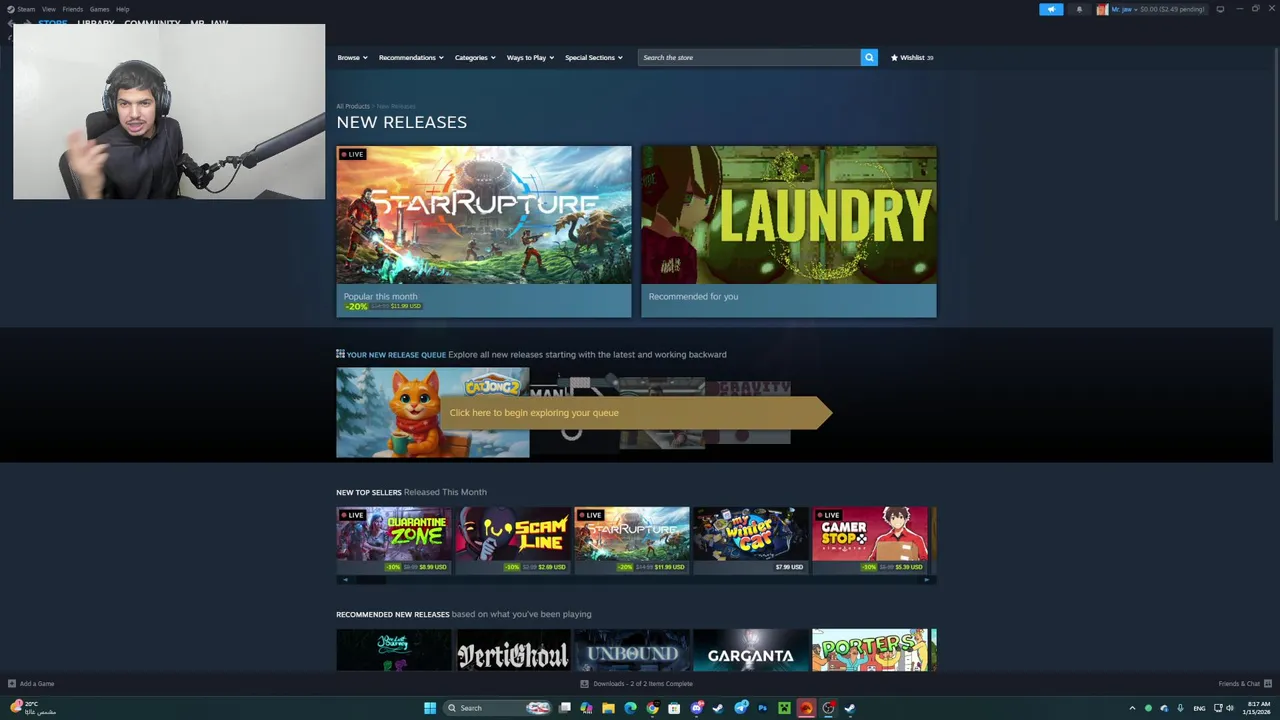Click YOUR NEW RELEASE QUEUE heading link
The height and width of the screenshot is (720, 1280).
pyautogui.click(x=396, y=354)
